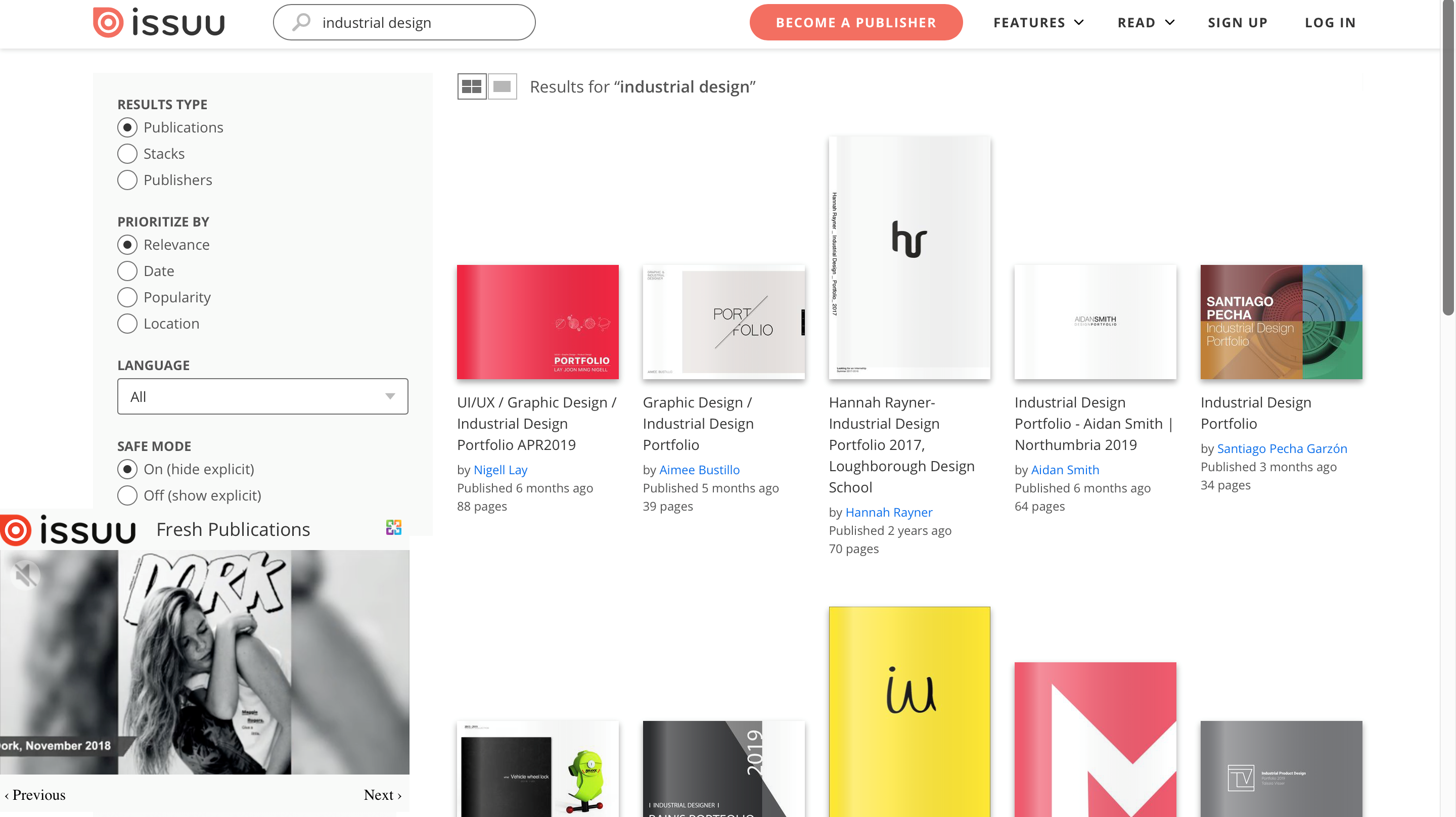1456x817 pixels.
Task: Unmute the Fresh Publications video
Action: (25, 574)
